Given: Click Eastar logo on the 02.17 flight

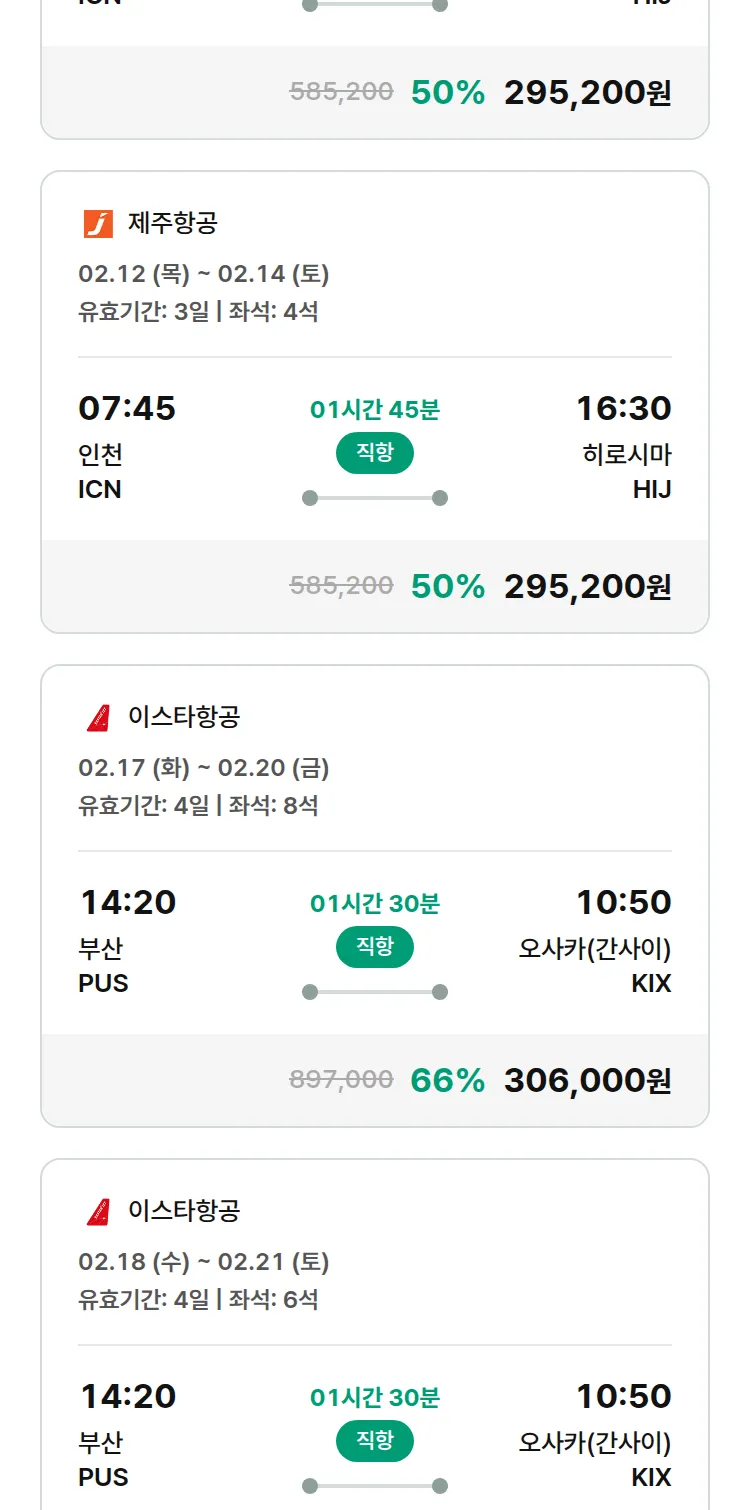Looking at the screenshot, I should pos(98,718).
